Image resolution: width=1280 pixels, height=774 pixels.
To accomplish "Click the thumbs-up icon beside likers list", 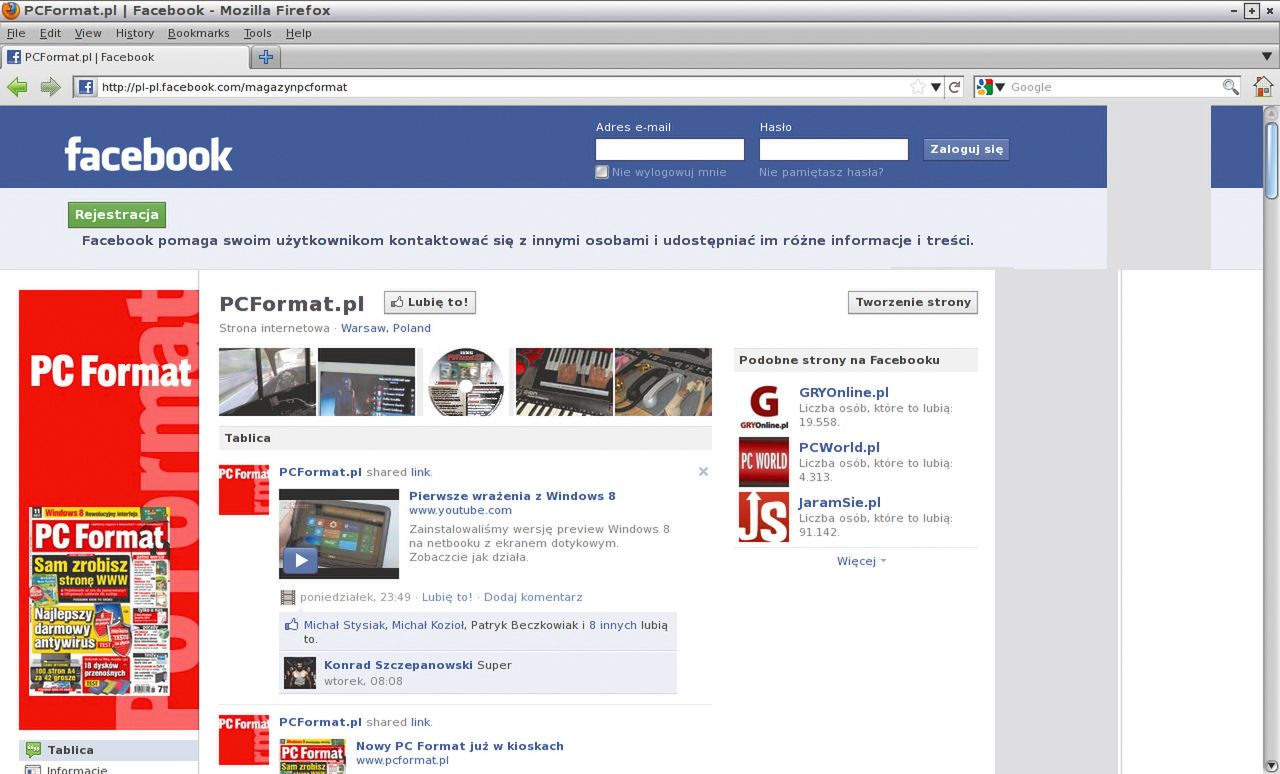I will [x=292, y=625].
